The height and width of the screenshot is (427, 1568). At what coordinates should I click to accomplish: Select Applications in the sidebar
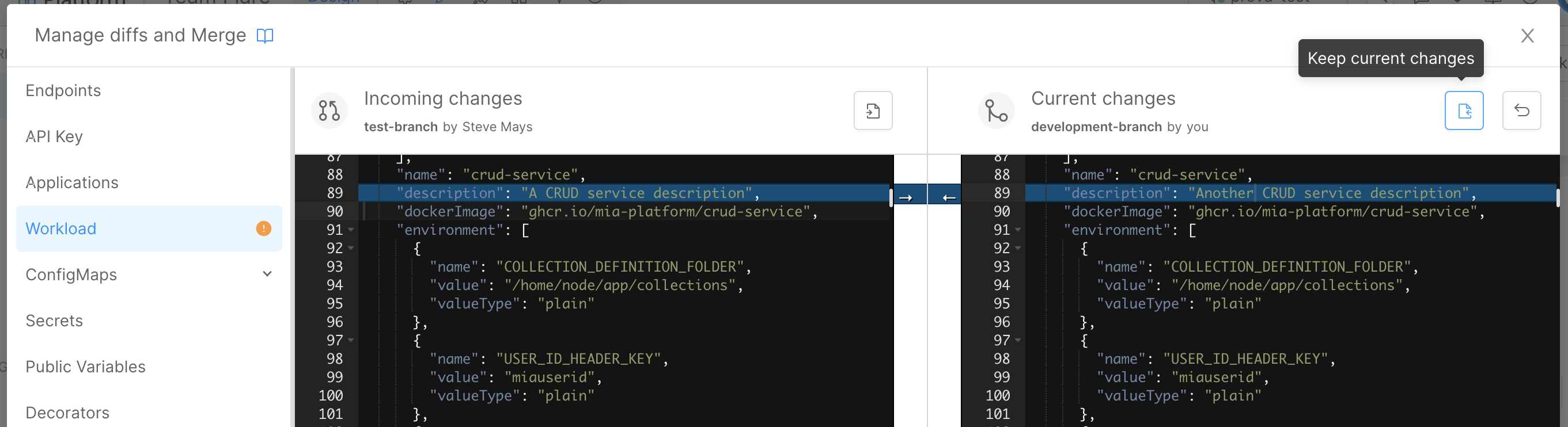(72, 183)
